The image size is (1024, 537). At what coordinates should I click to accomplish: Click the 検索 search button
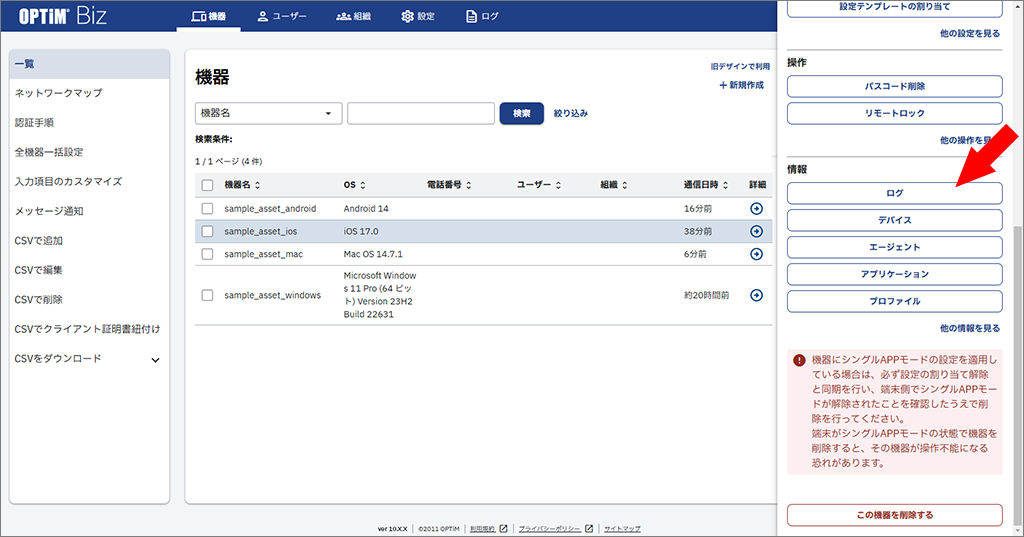[522, 113]
